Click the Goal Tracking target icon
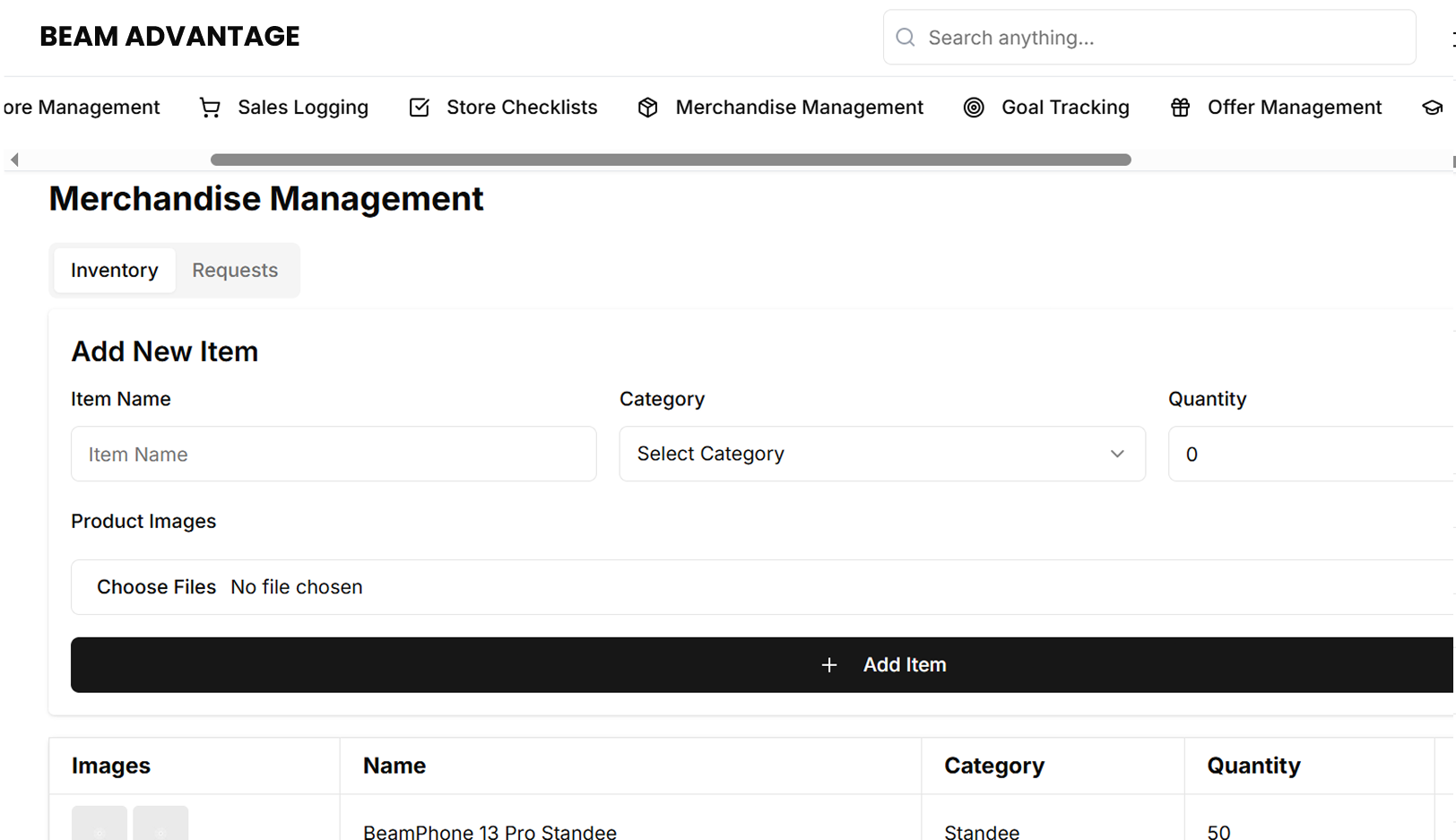Viewport: 1456px width, 840px height. coord(974,108)
